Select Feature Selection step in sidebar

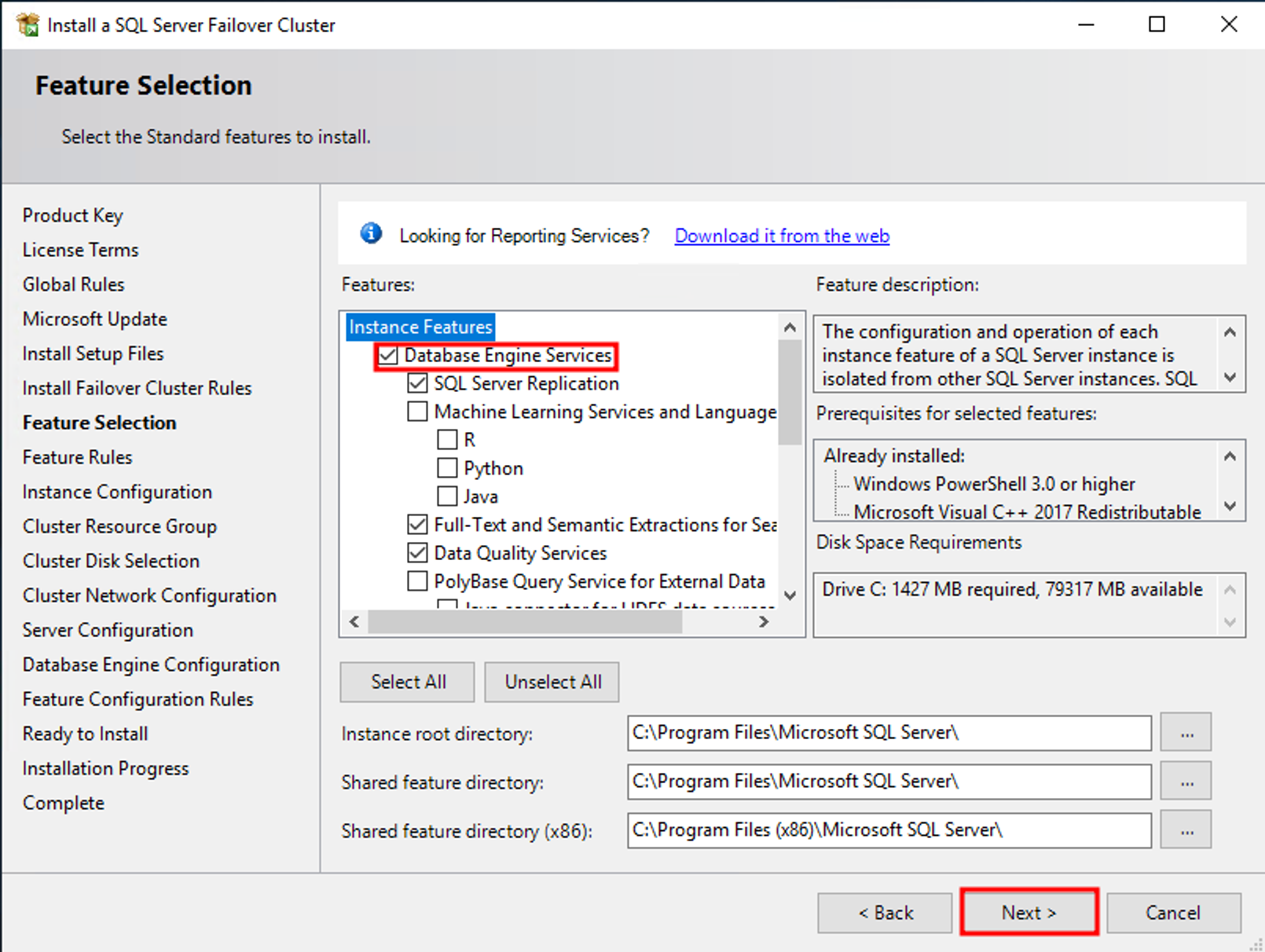(x=99, y=423)
